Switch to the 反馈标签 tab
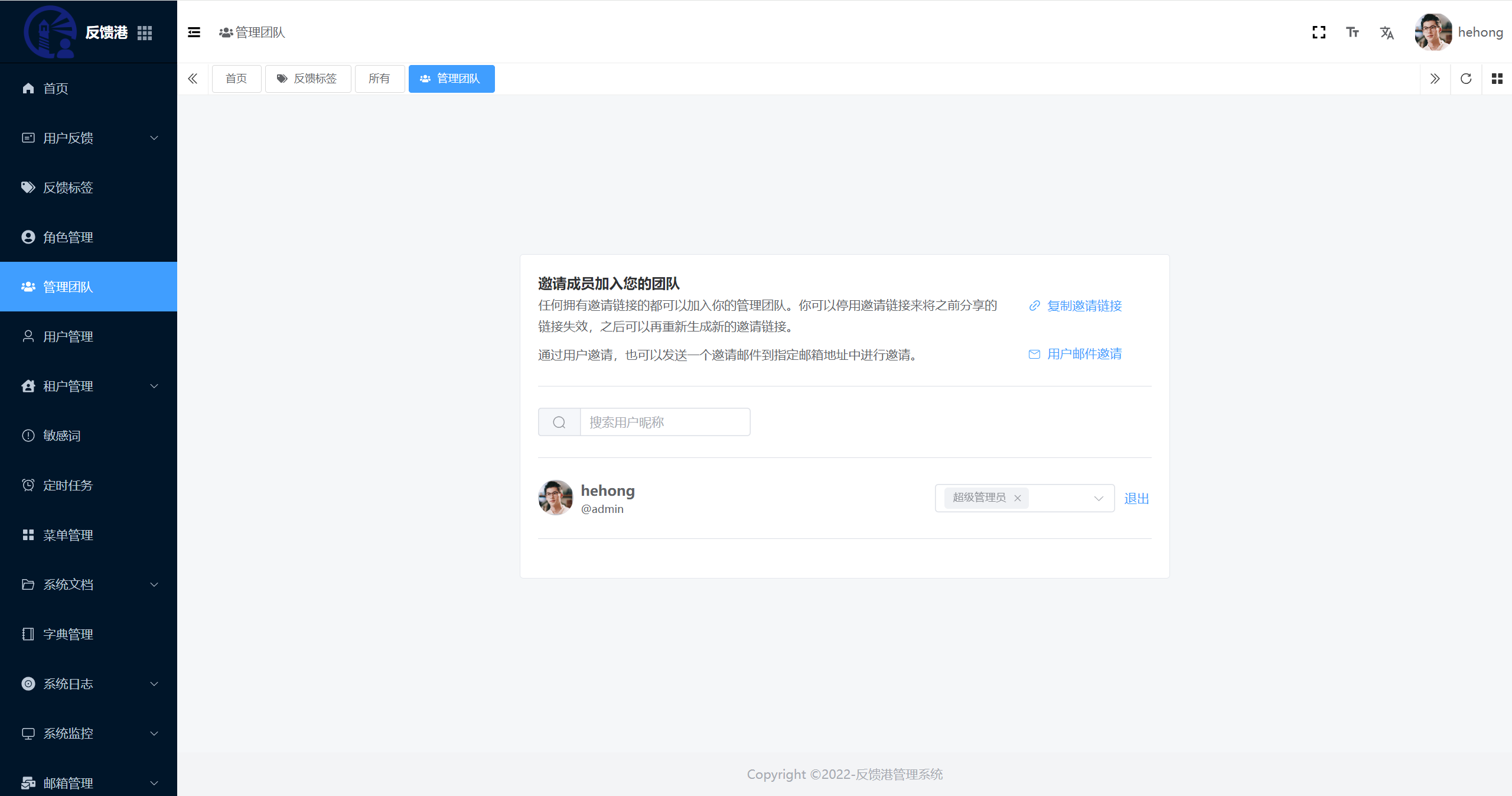The width and height of the screenshot is (1512, 796). tap(308, 79)
